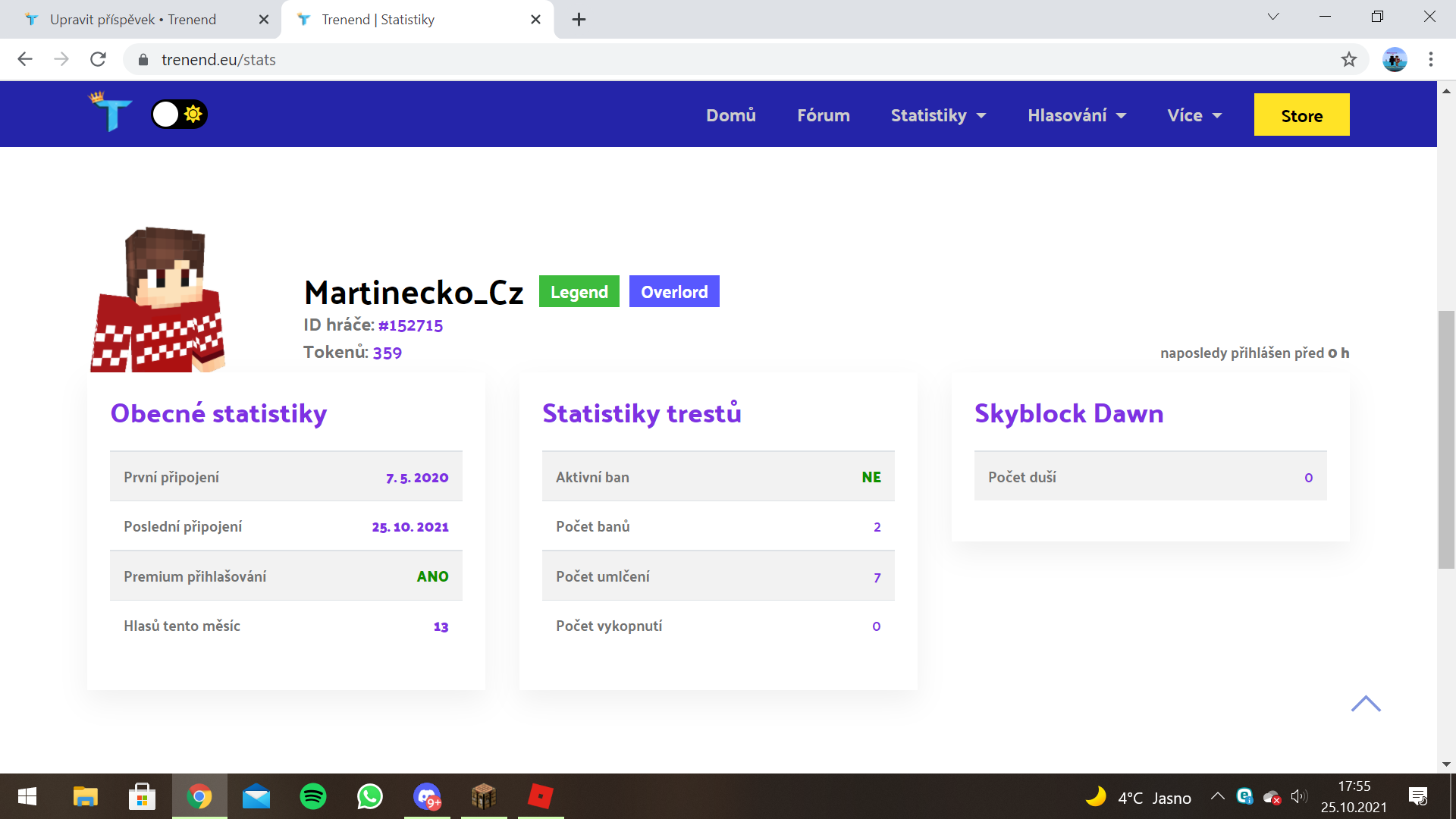This screenshot has width=1456, height=819.
Task: Click the player ID #152715 link
Action: pos(410,325)
